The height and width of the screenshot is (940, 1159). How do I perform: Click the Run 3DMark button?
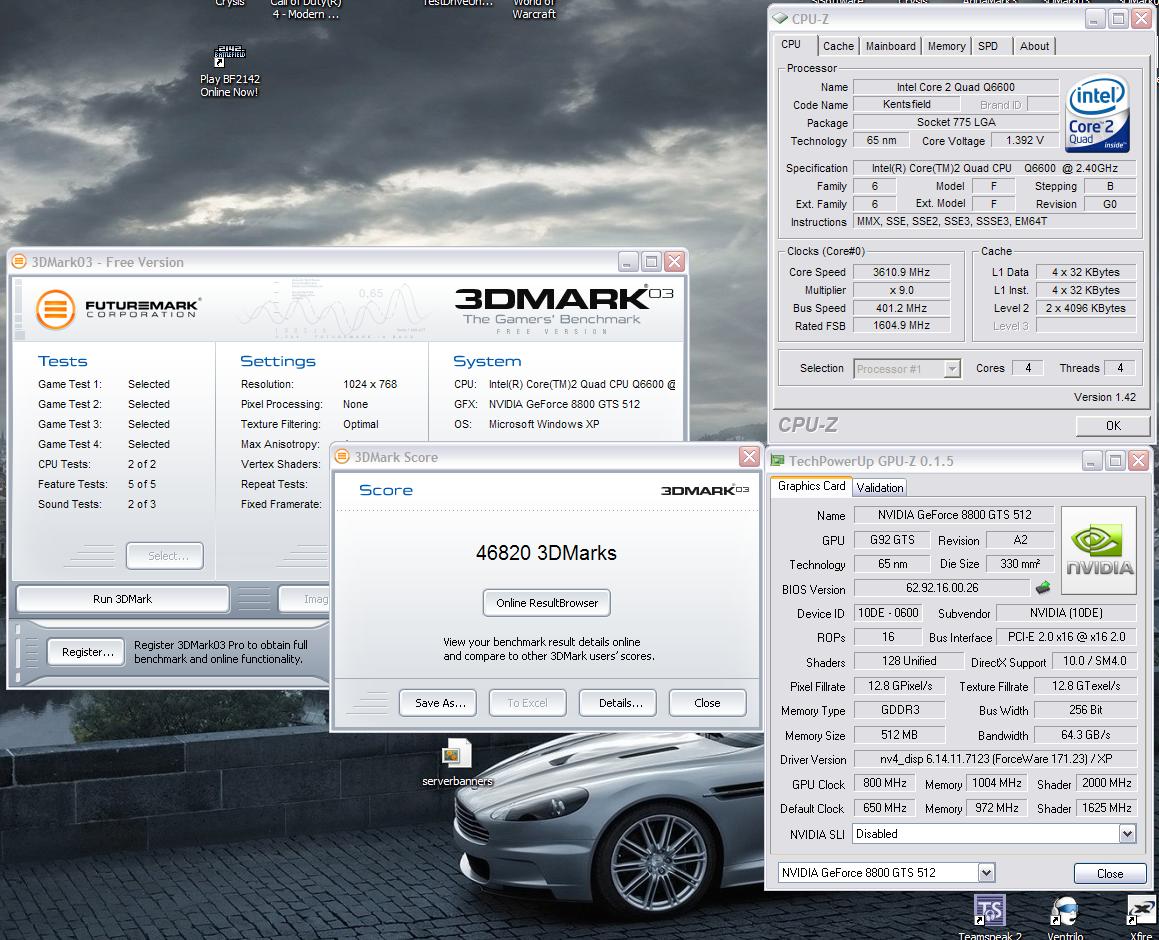tap(123, 599)
